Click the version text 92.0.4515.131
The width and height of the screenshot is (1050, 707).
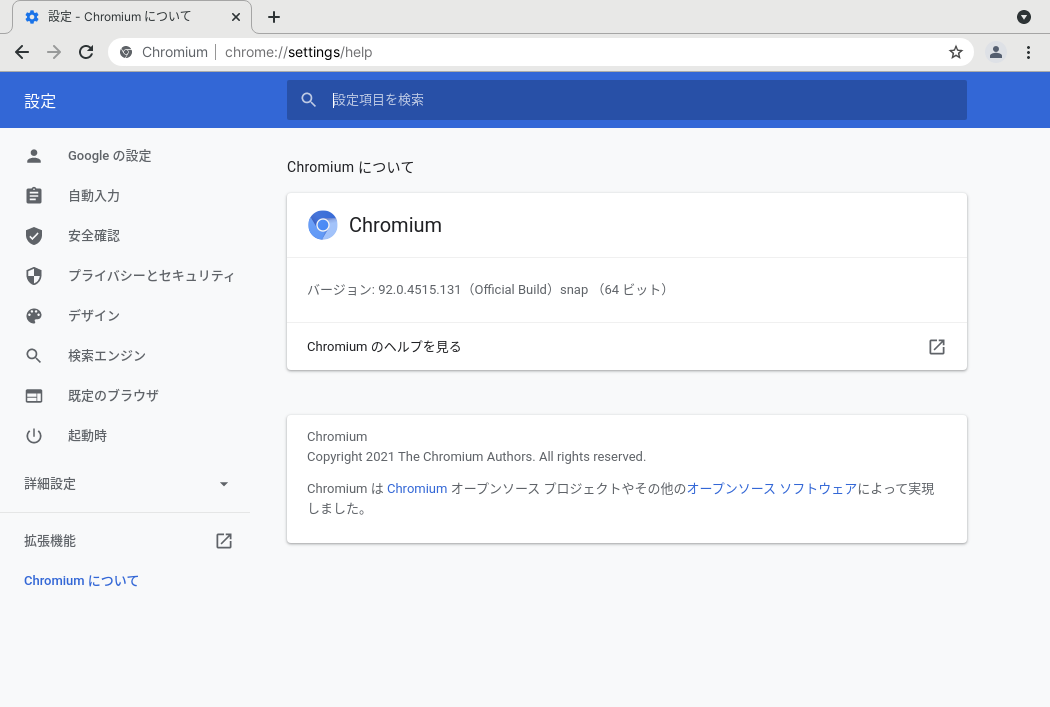click(419, 290)
